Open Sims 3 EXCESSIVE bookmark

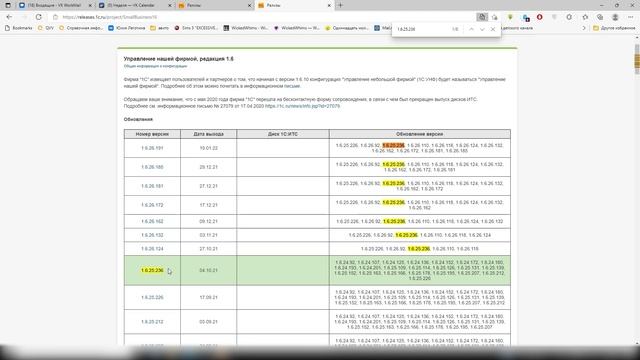point(196,28)
